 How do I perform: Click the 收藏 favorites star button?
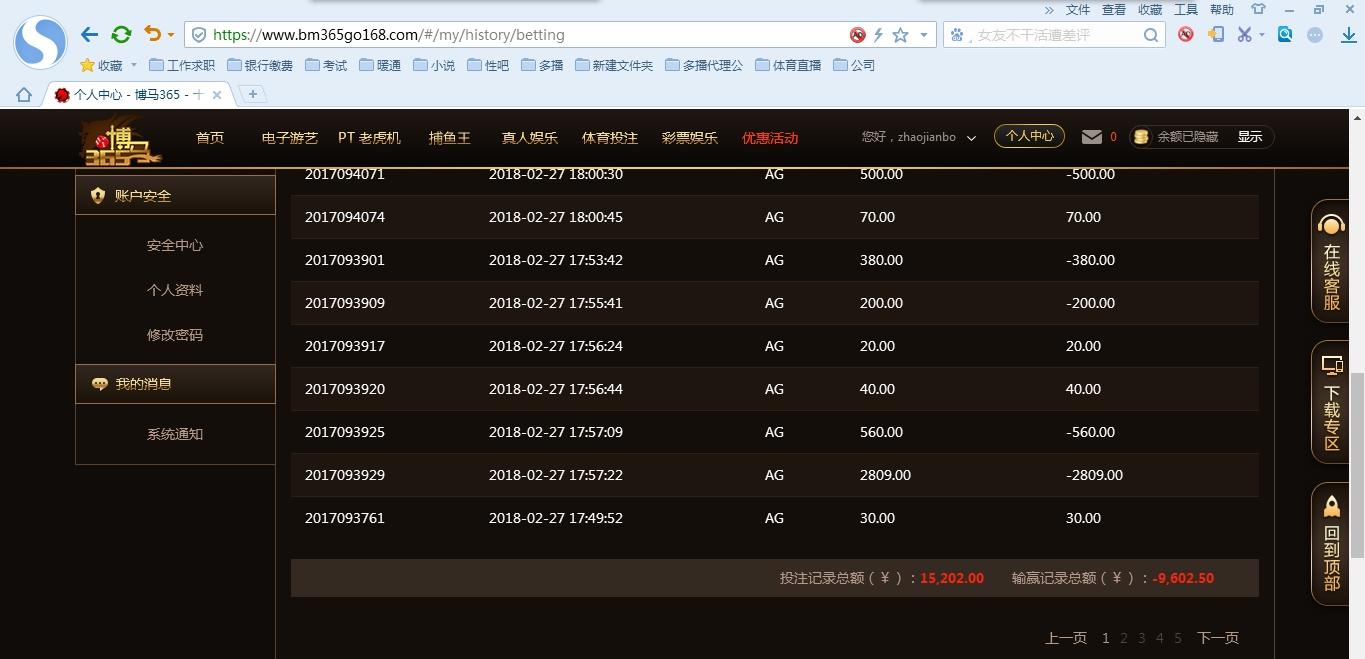click(102, 65)
